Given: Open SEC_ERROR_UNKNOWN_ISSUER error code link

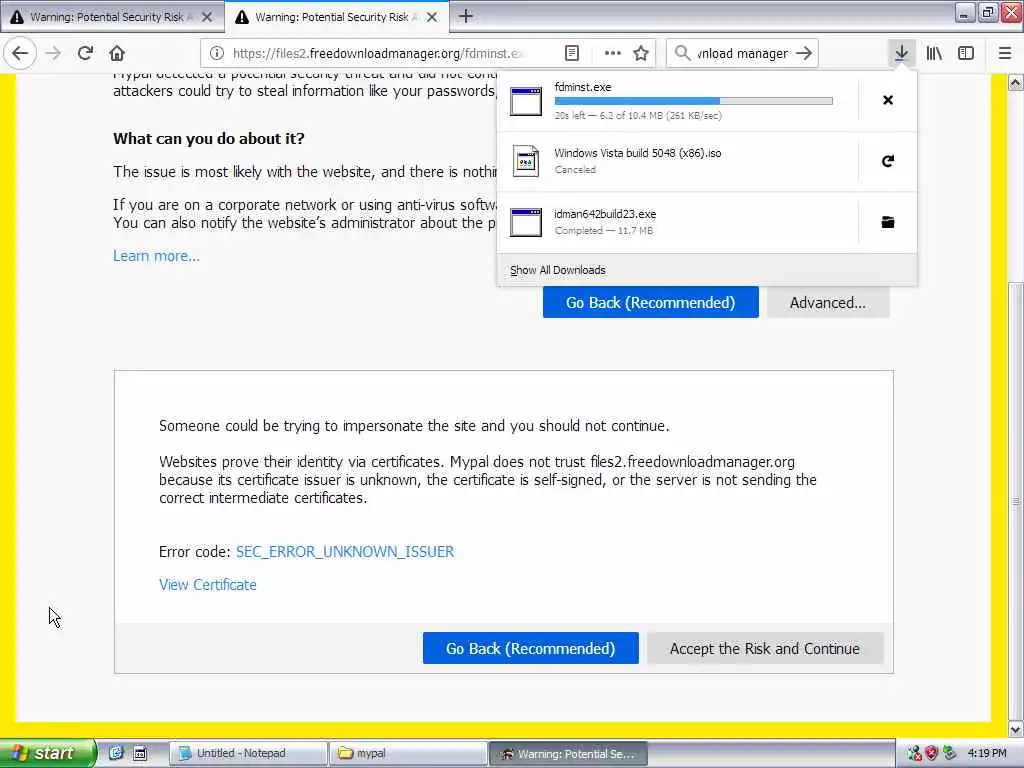Looking at the screenshot, I should coord(345,552).
